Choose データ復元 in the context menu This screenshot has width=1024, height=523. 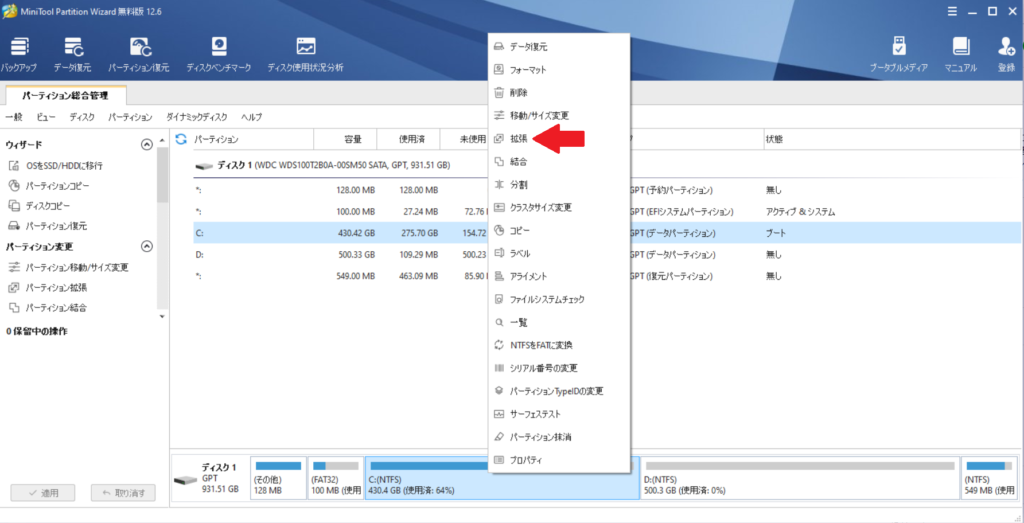558,47
